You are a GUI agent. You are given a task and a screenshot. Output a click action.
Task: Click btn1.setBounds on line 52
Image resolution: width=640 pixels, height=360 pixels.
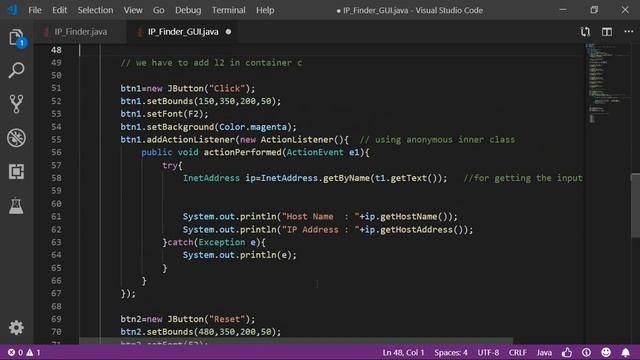(157, 101)
